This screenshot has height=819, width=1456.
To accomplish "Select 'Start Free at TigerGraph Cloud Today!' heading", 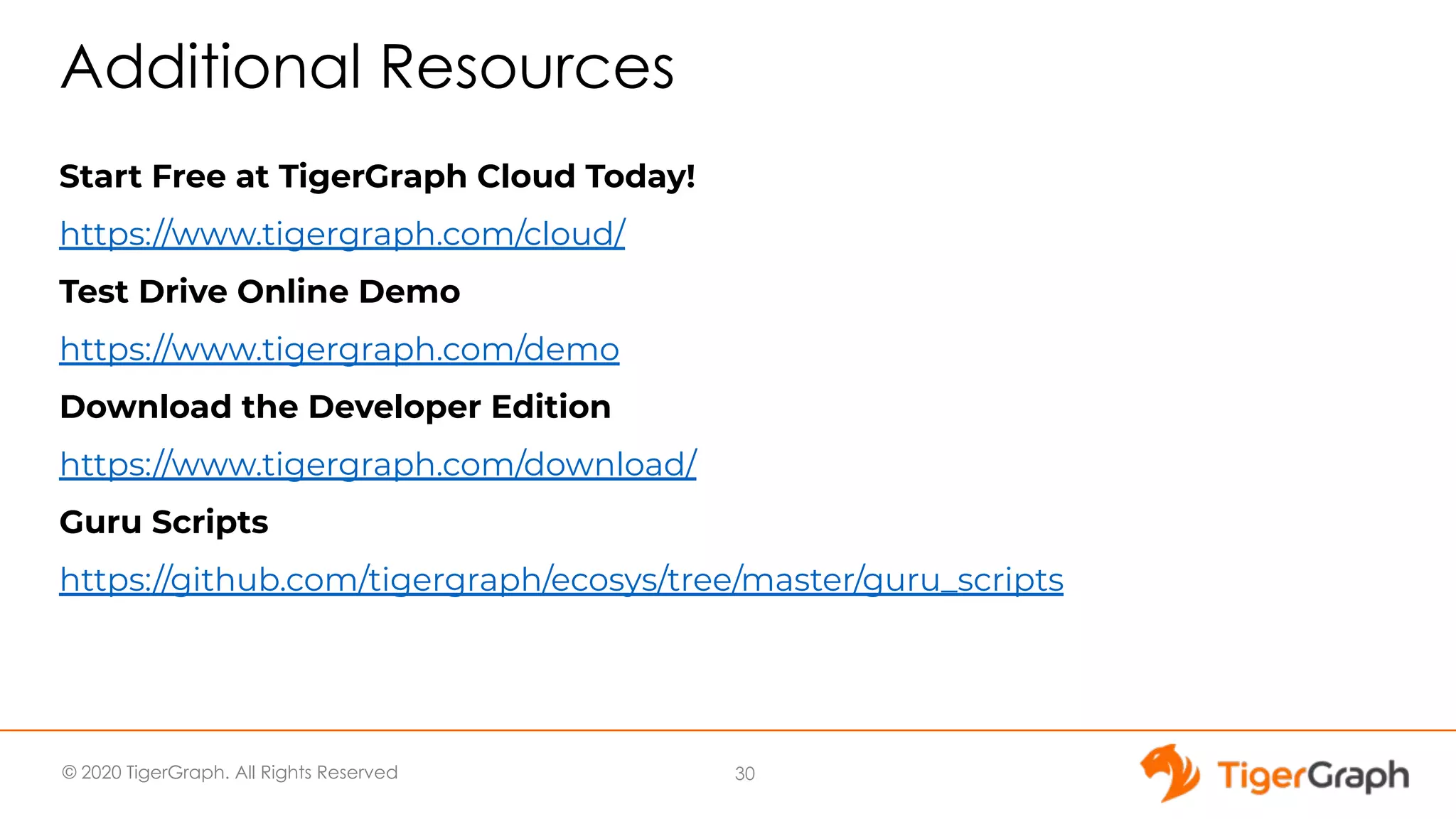I will pyautogui.click(x=377, y=176).
